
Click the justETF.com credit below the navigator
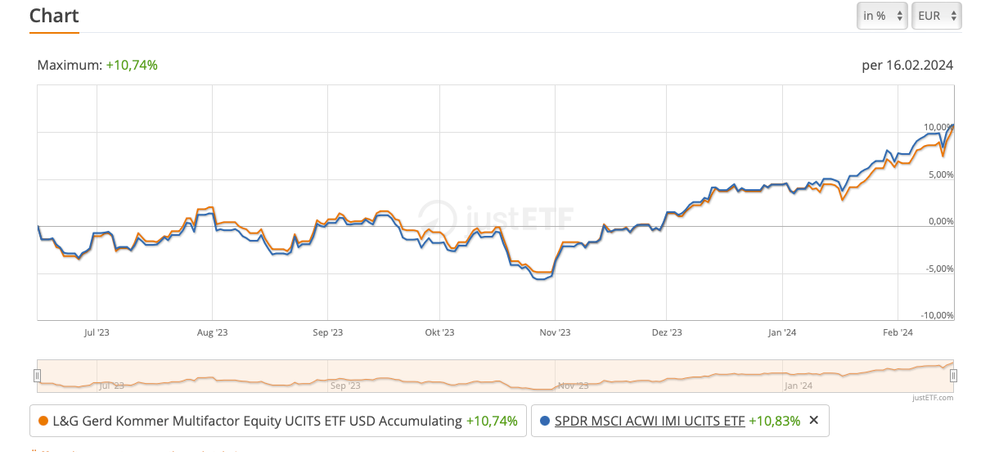pyautogui.click(x=931, y=397)
